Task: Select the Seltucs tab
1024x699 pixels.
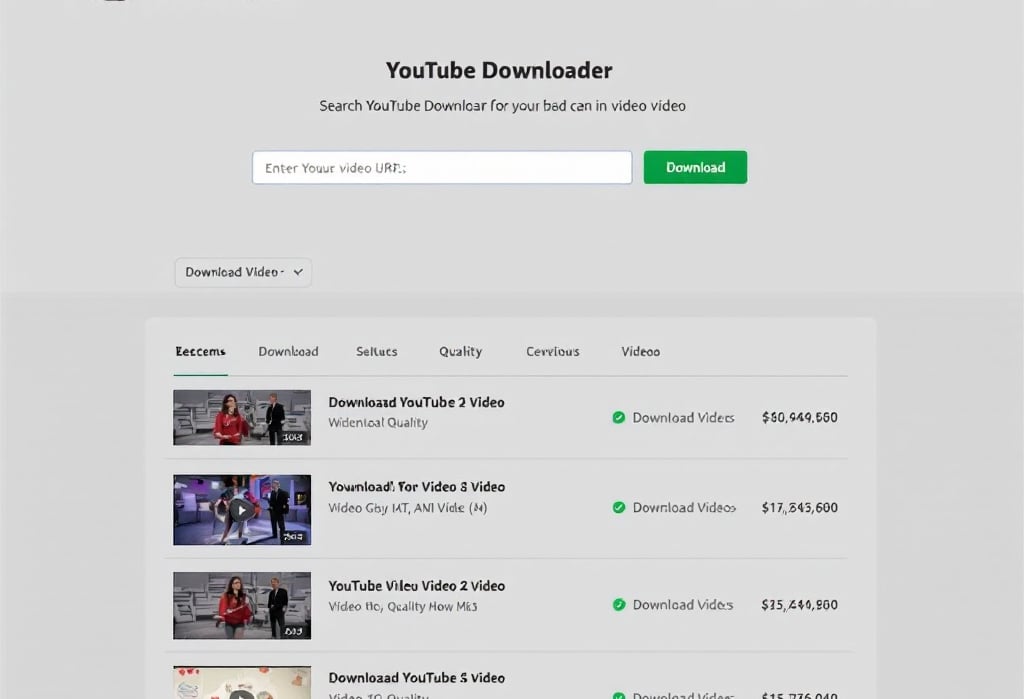Action: pos(377,351)
